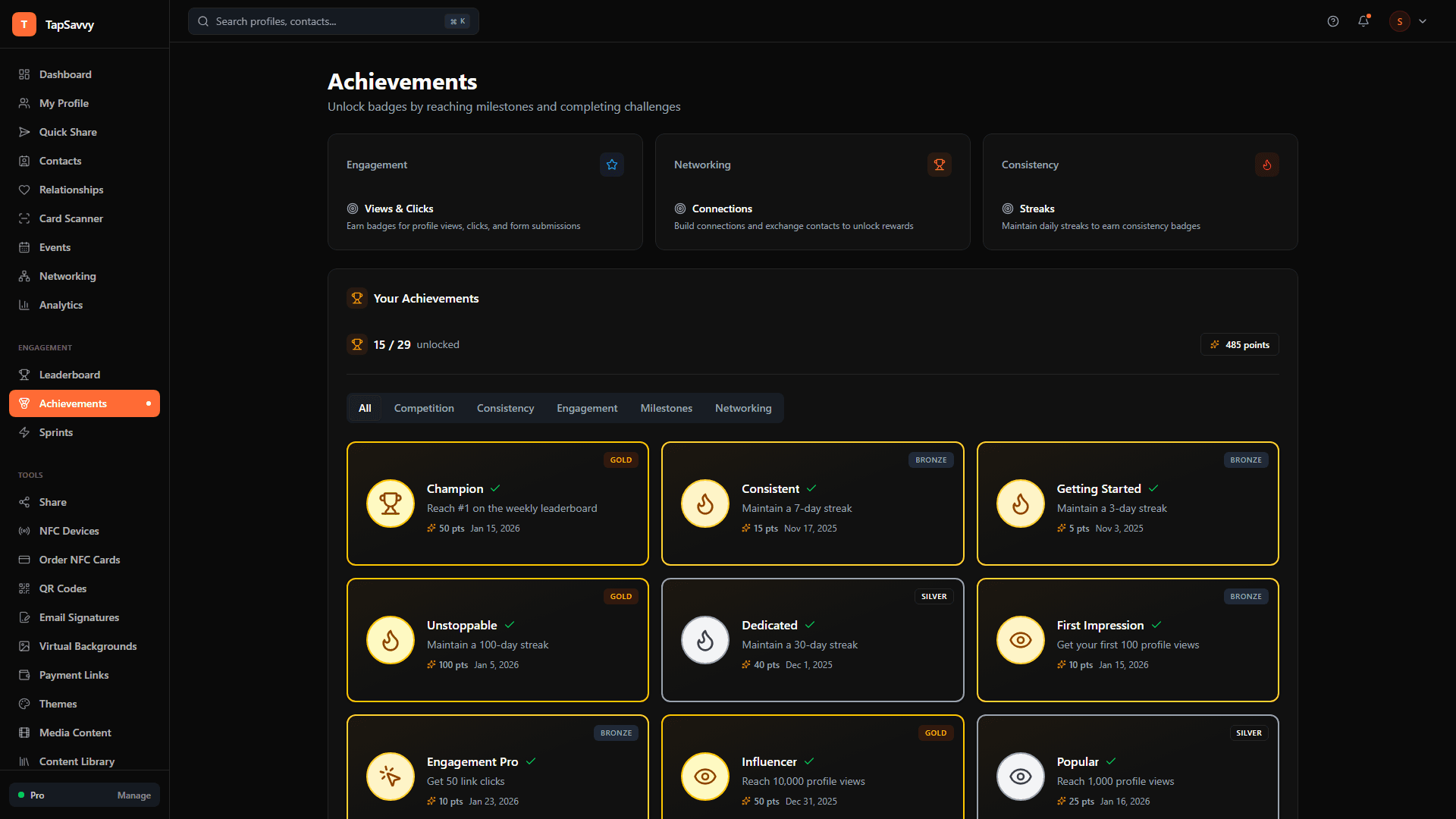Click the Virtual Backgrounds sidebar item
The height and width of the screenshot is (819, 1456).
coord(87,646)
